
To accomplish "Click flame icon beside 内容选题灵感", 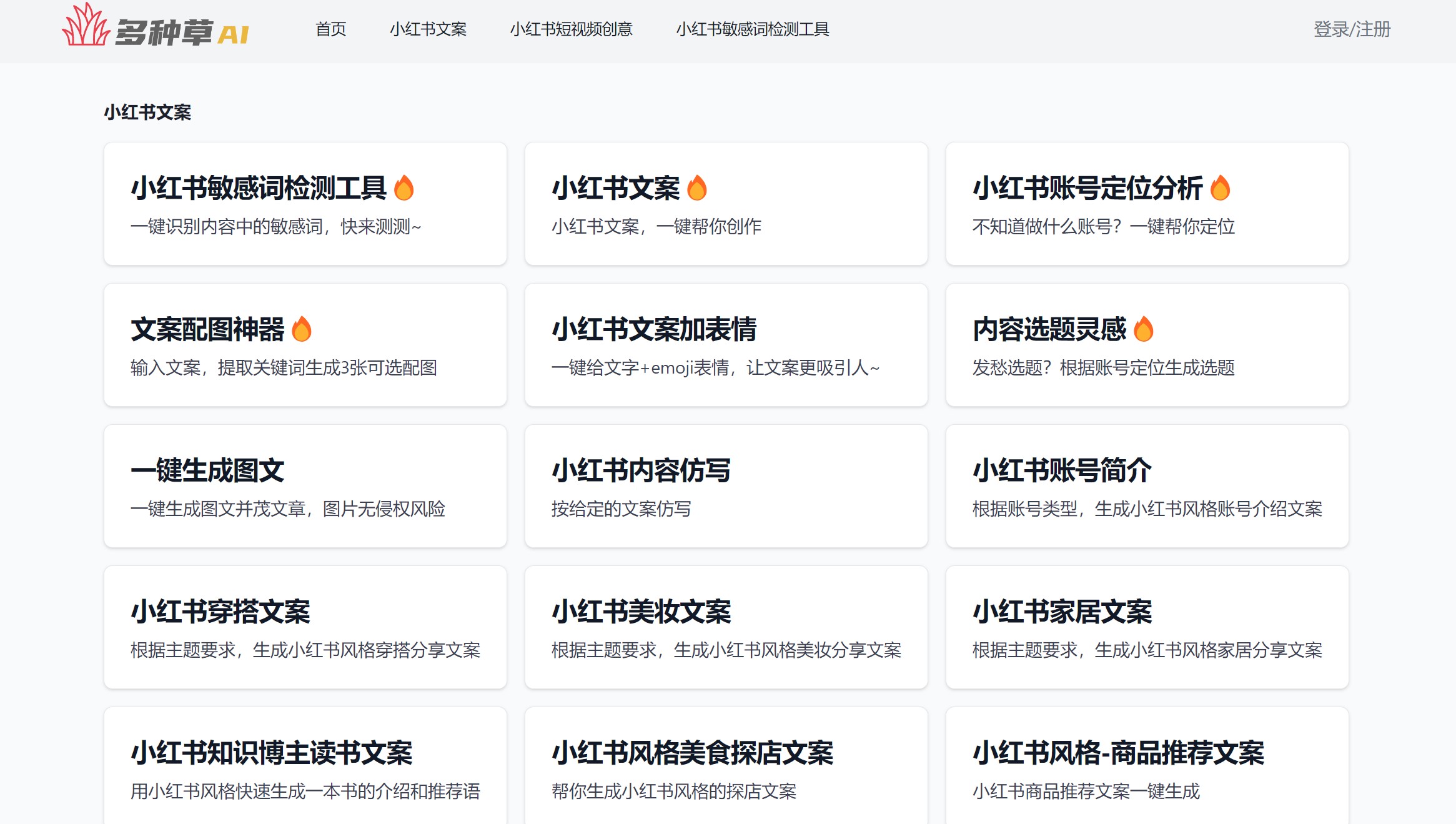I will click(x=1143, y=329).
